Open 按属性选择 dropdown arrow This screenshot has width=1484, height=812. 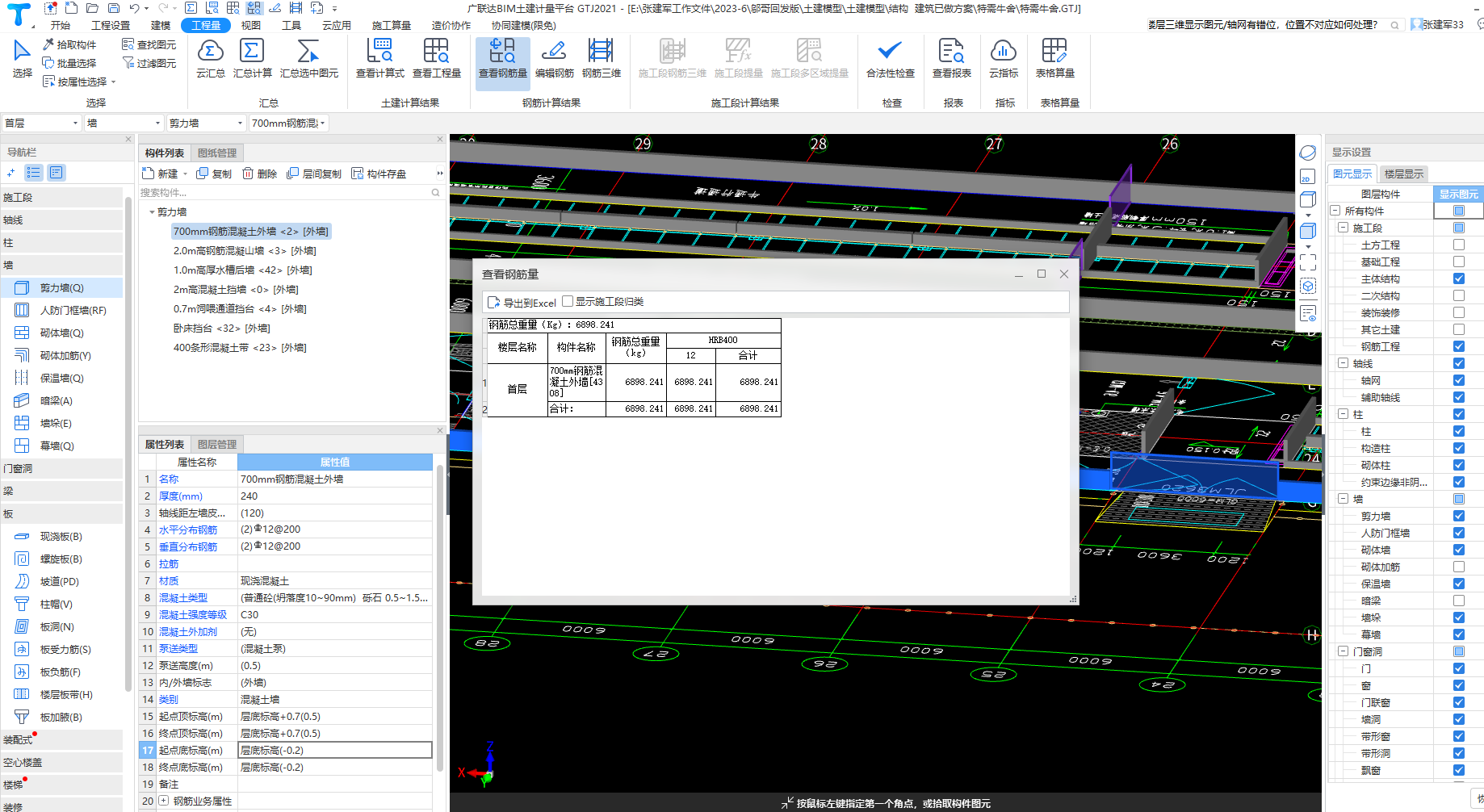click(x=113, y=82)
